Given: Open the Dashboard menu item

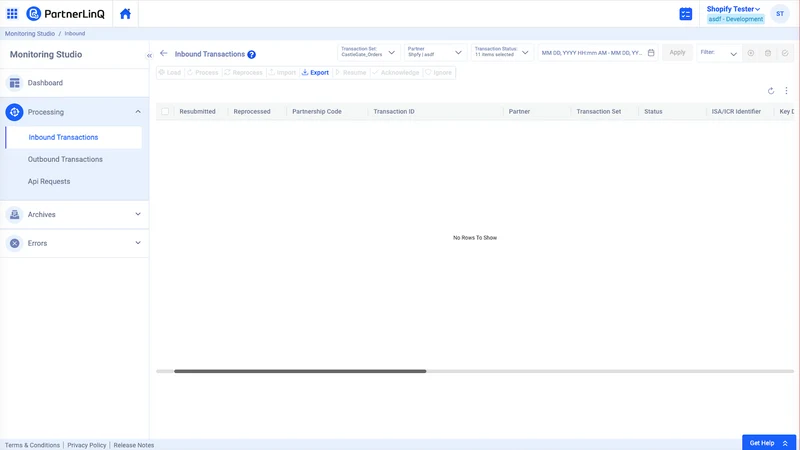Looking at the screenshot, I should (x=74, y=83).
